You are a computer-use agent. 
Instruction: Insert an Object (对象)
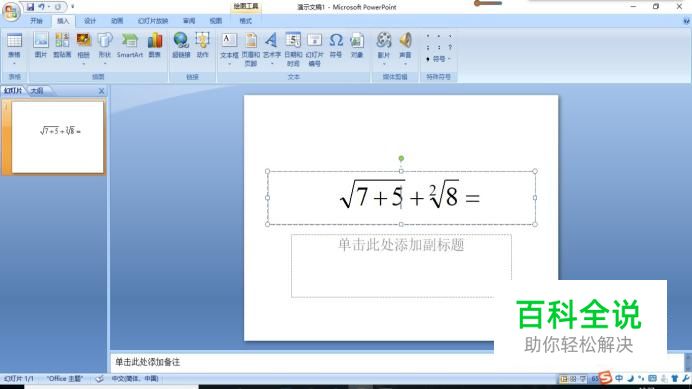(x=357, y=45)
